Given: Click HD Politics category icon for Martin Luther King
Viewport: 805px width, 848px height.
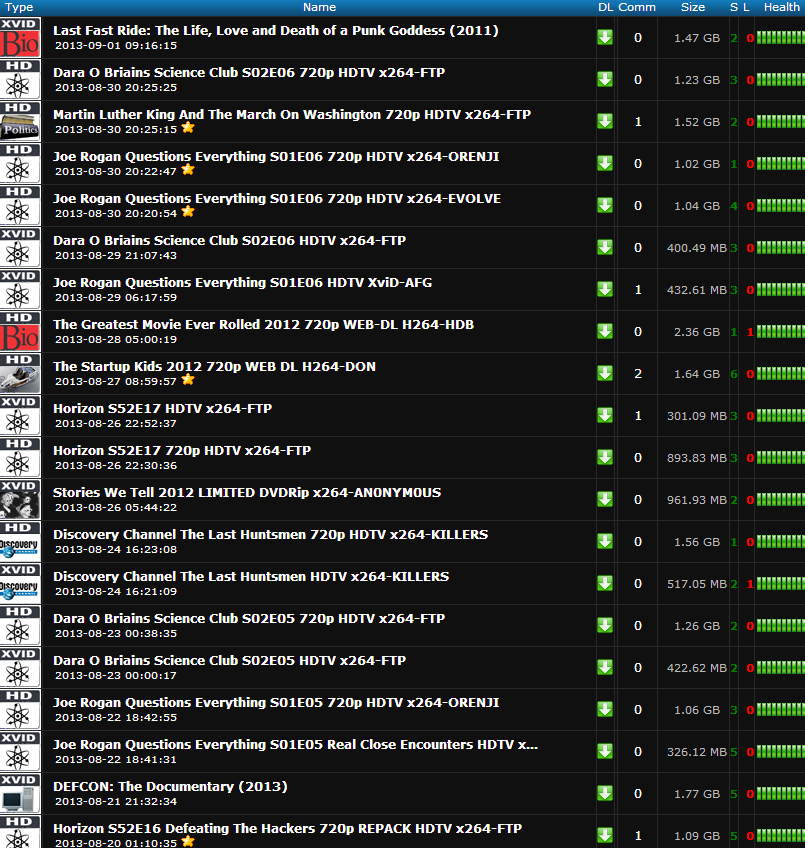Looking at the screenshot, I should tap(20, 121).
